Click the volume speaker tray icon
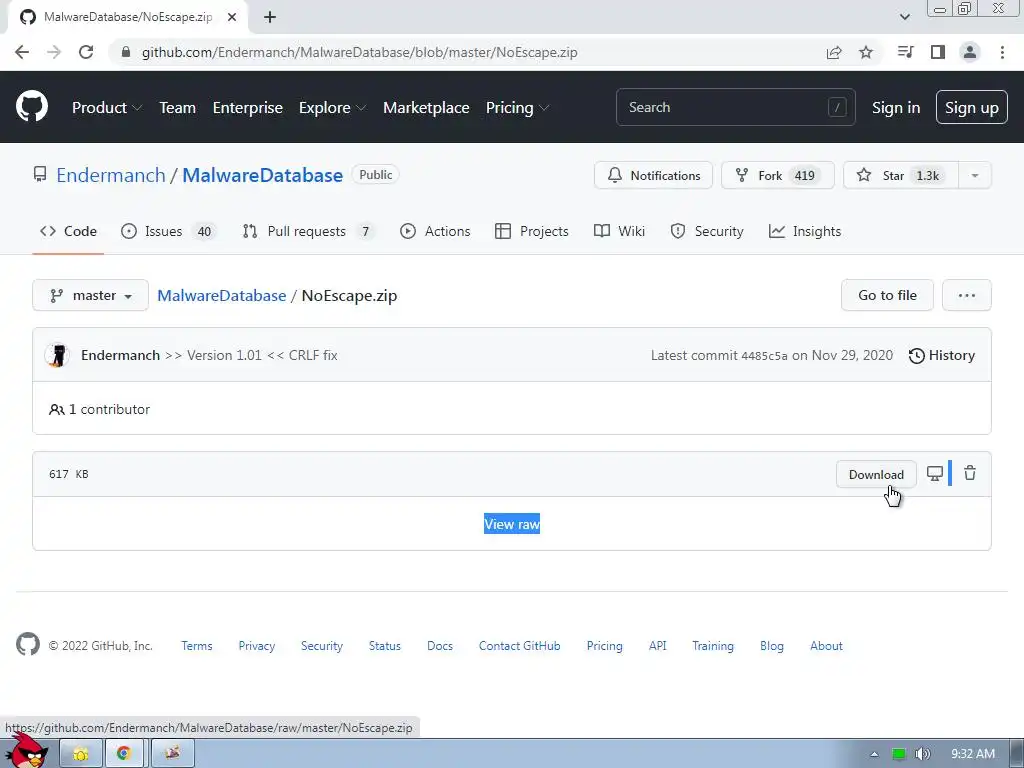 922,754
